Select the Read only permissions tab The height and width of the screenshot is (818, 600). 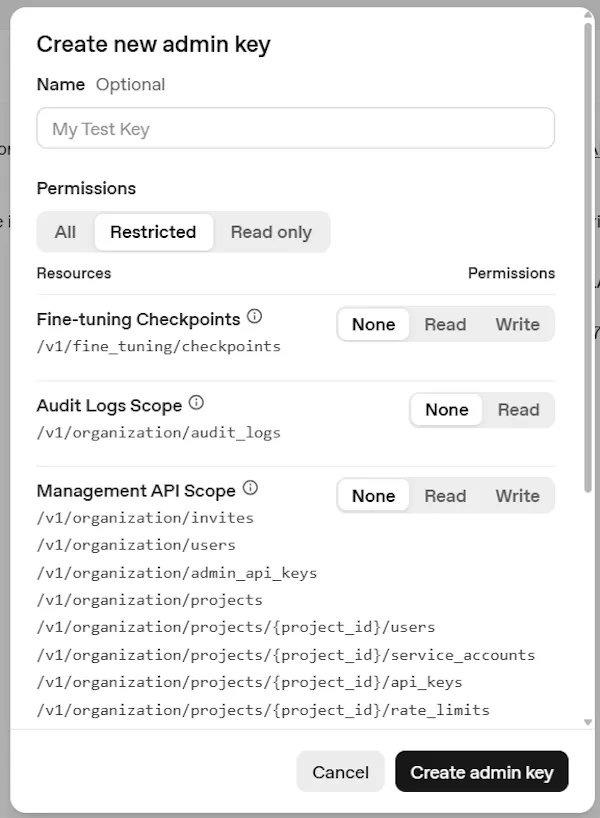tap(271, 232)
